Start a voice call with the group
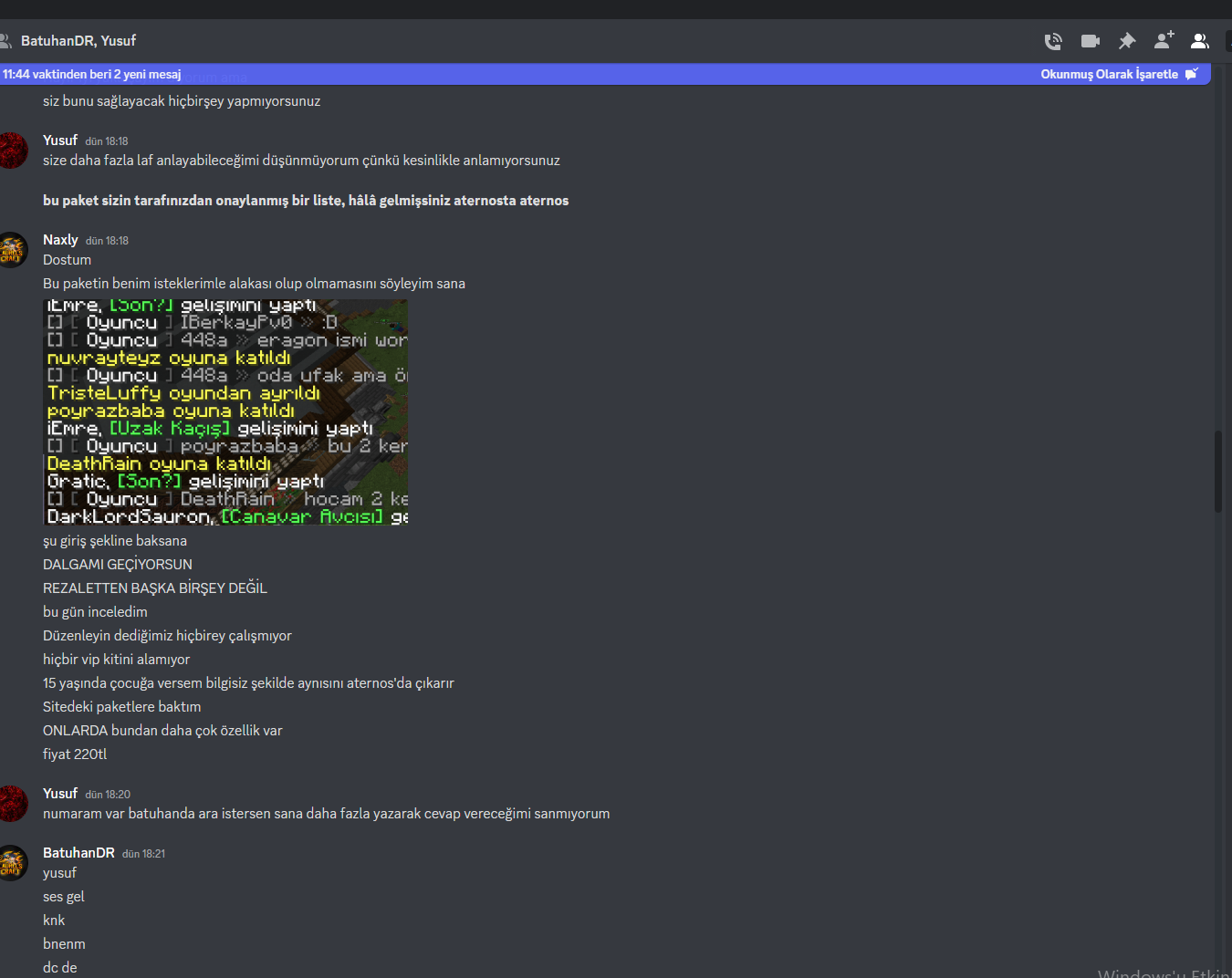The image size is (1232, 978). 1053,41
